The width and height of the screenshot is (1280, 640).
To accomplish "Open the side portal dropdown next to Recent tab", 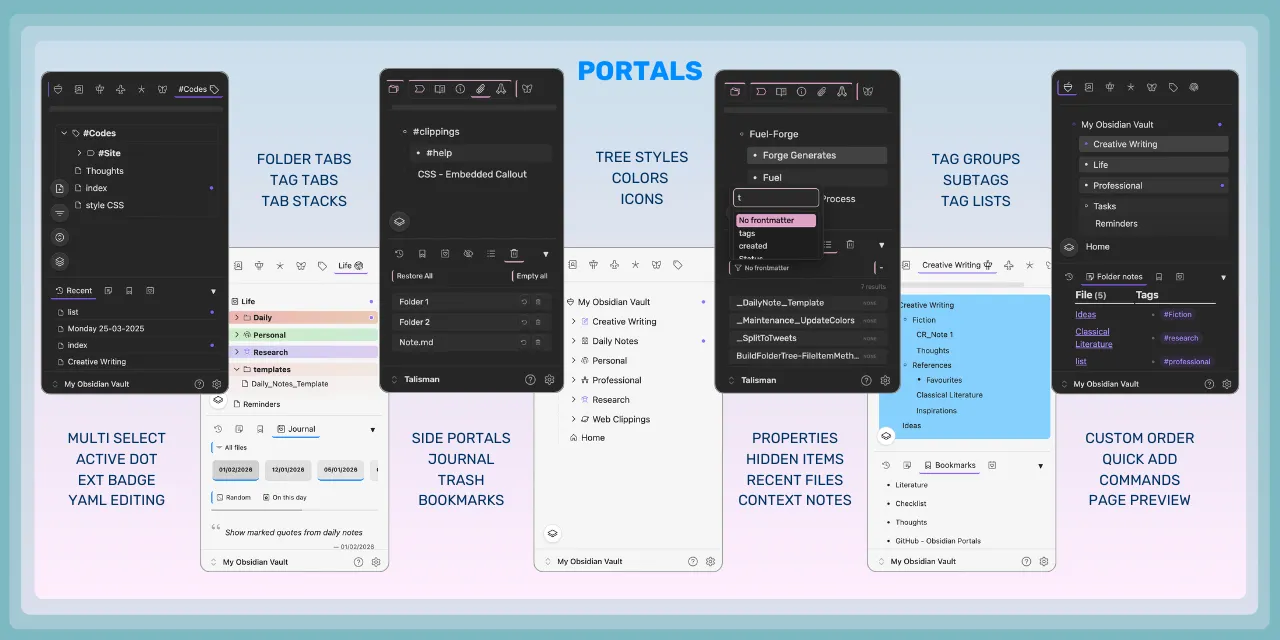I will point(213,291).
